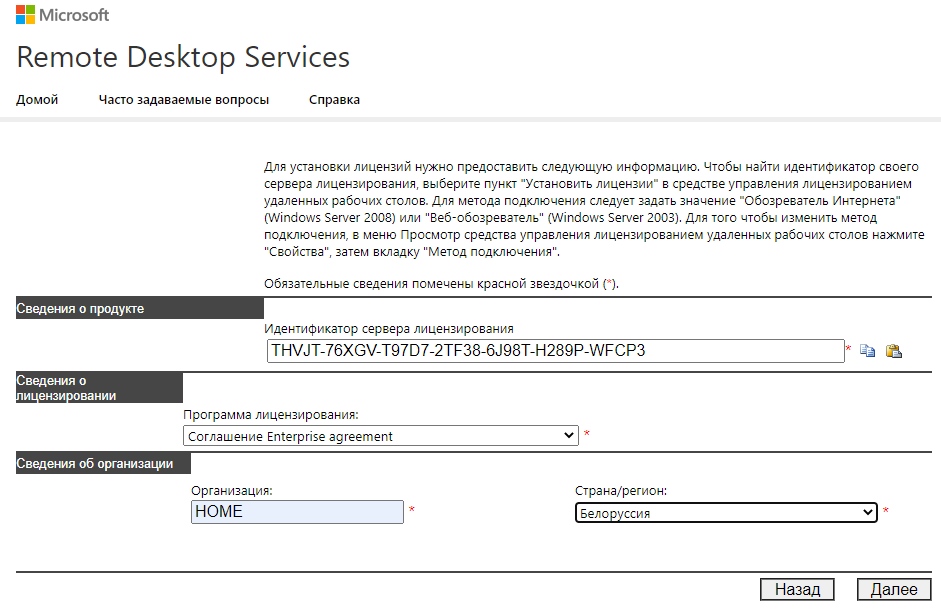Click the Организация field containing HOME
Screen dimensions: 941x612
point(297,511)
